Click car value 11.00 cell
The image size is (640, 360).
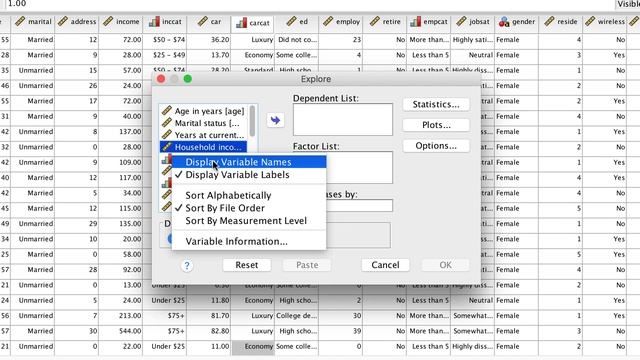209,347
